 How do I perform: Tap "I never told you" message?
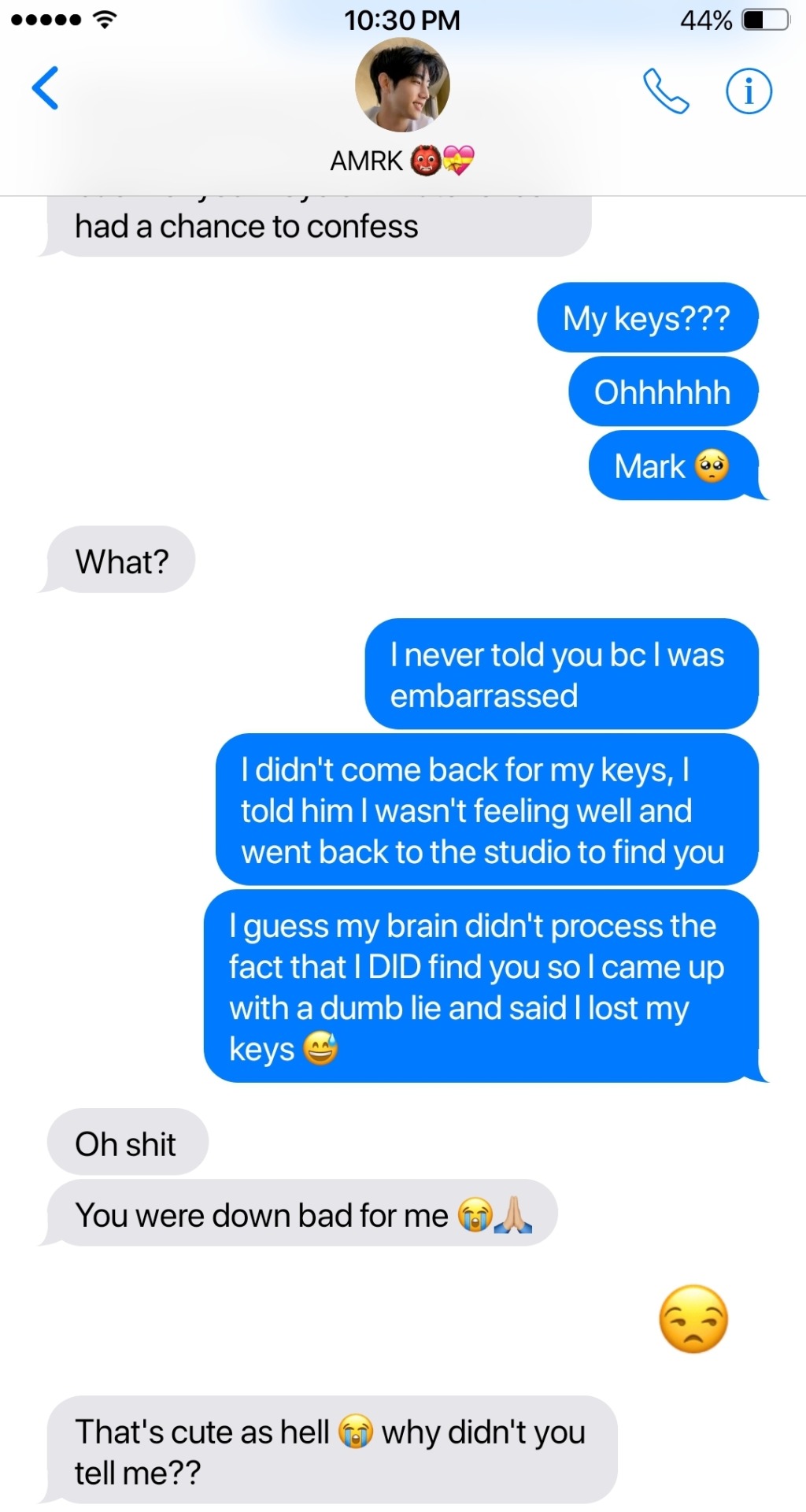561,674
